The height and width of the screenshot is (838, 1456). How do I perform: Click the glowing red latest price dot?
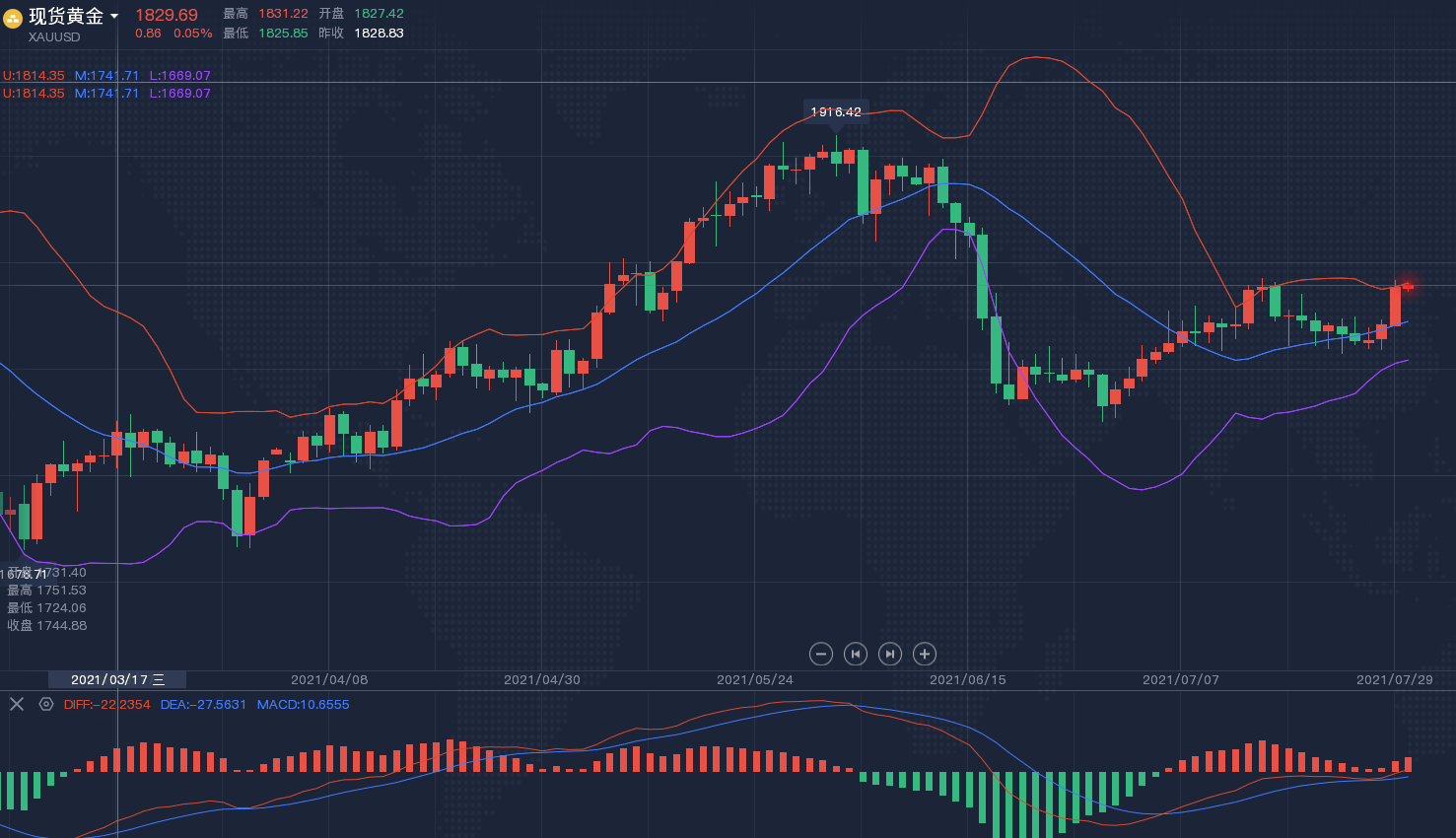(1408, 286)
